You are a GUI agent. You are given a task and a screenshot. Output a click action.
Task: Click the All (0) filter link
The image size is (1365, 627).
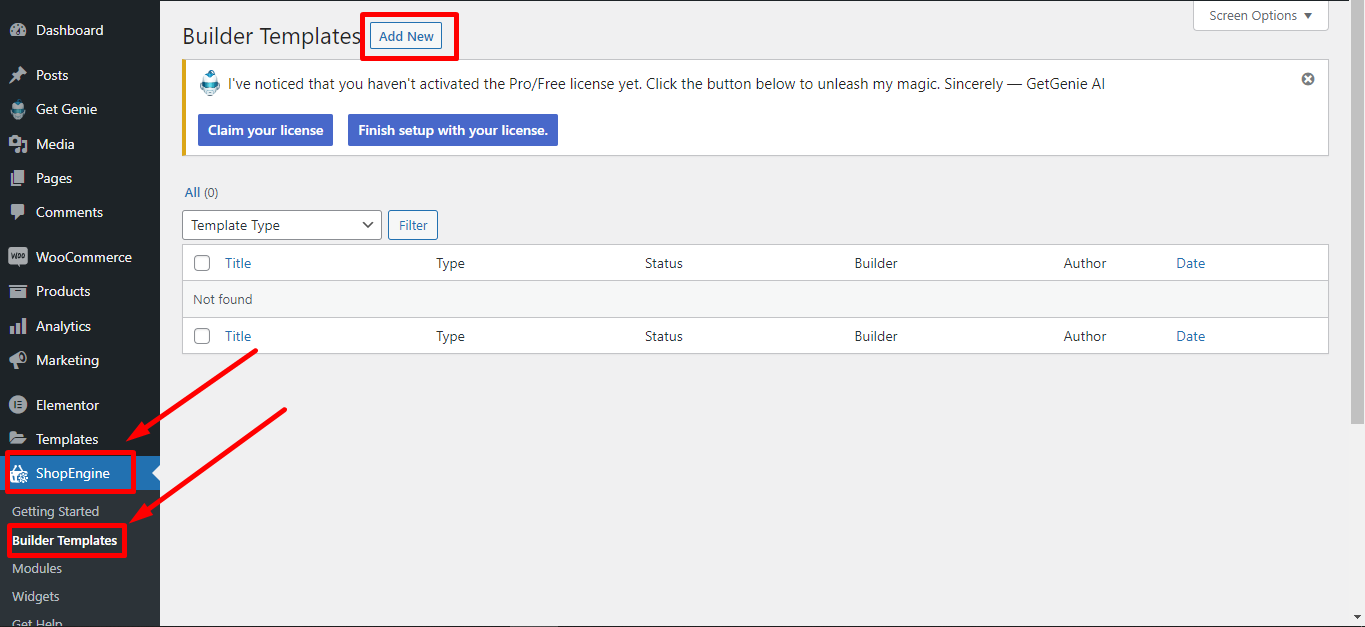point(201,192)
